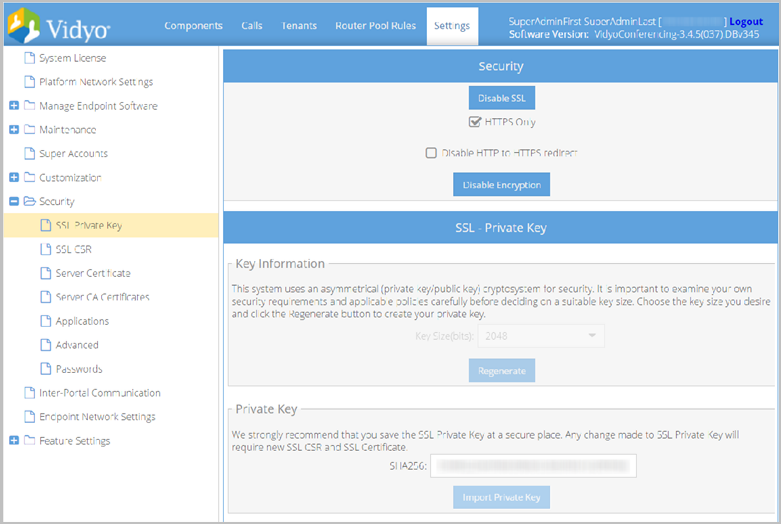Open Endpoint Network Settings
The image size is (781, 524).
[x=97, y=416]
